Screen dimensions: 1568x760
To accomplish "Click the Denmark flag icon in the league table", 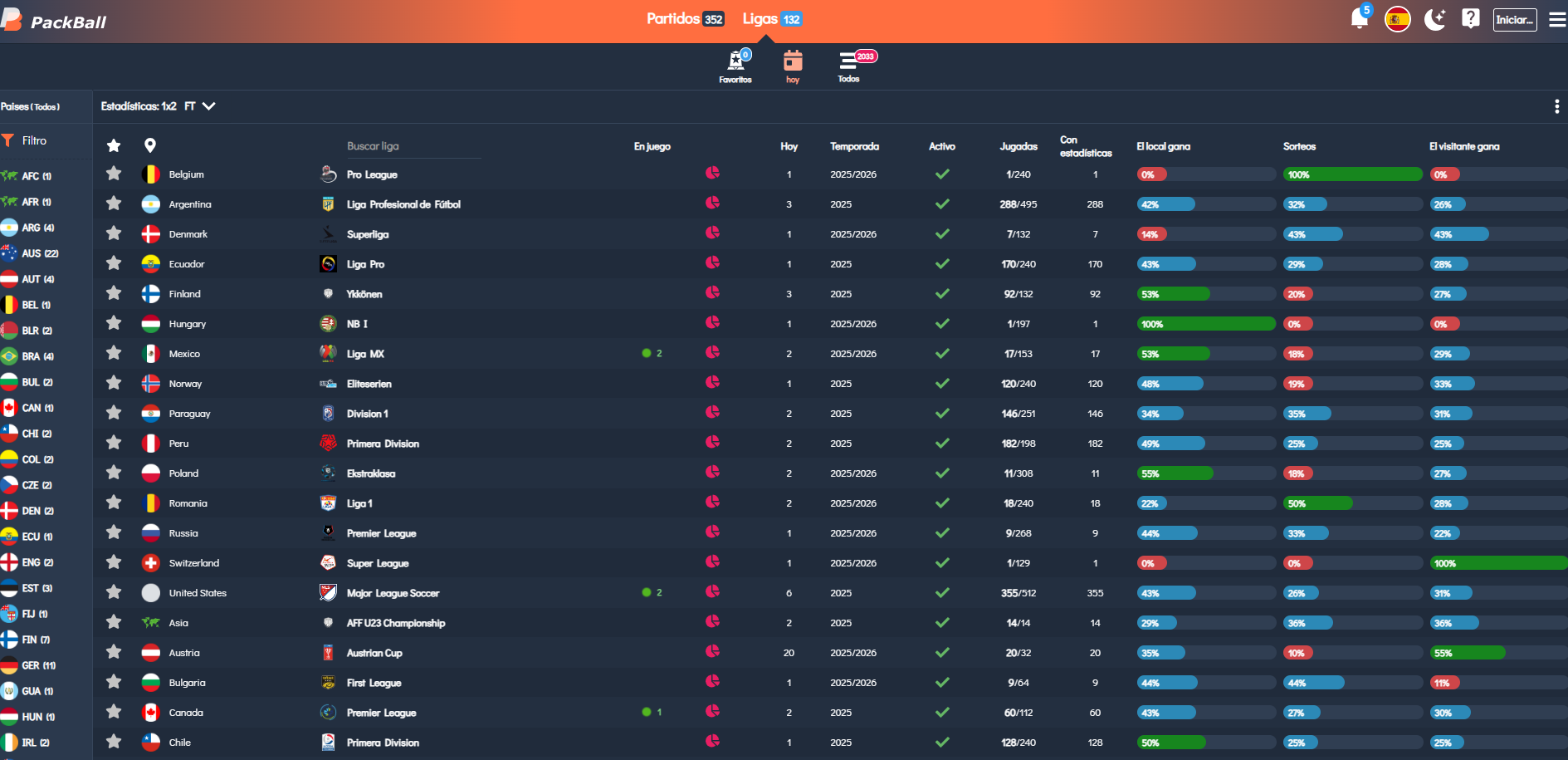I will 150,234.
